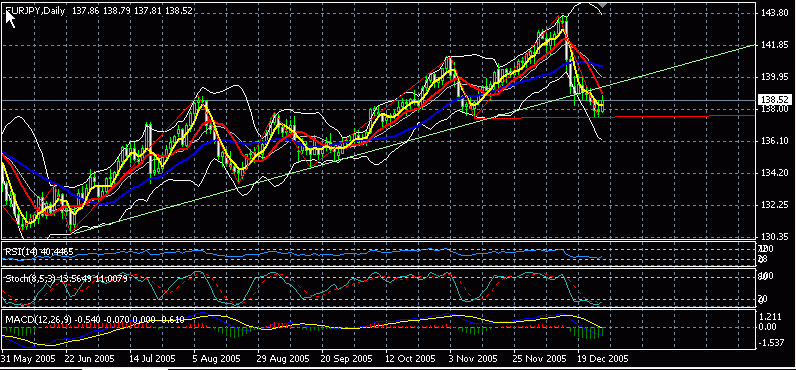Click the 143.80 price scale value
The image size is (796, 370).
point(772,14)
